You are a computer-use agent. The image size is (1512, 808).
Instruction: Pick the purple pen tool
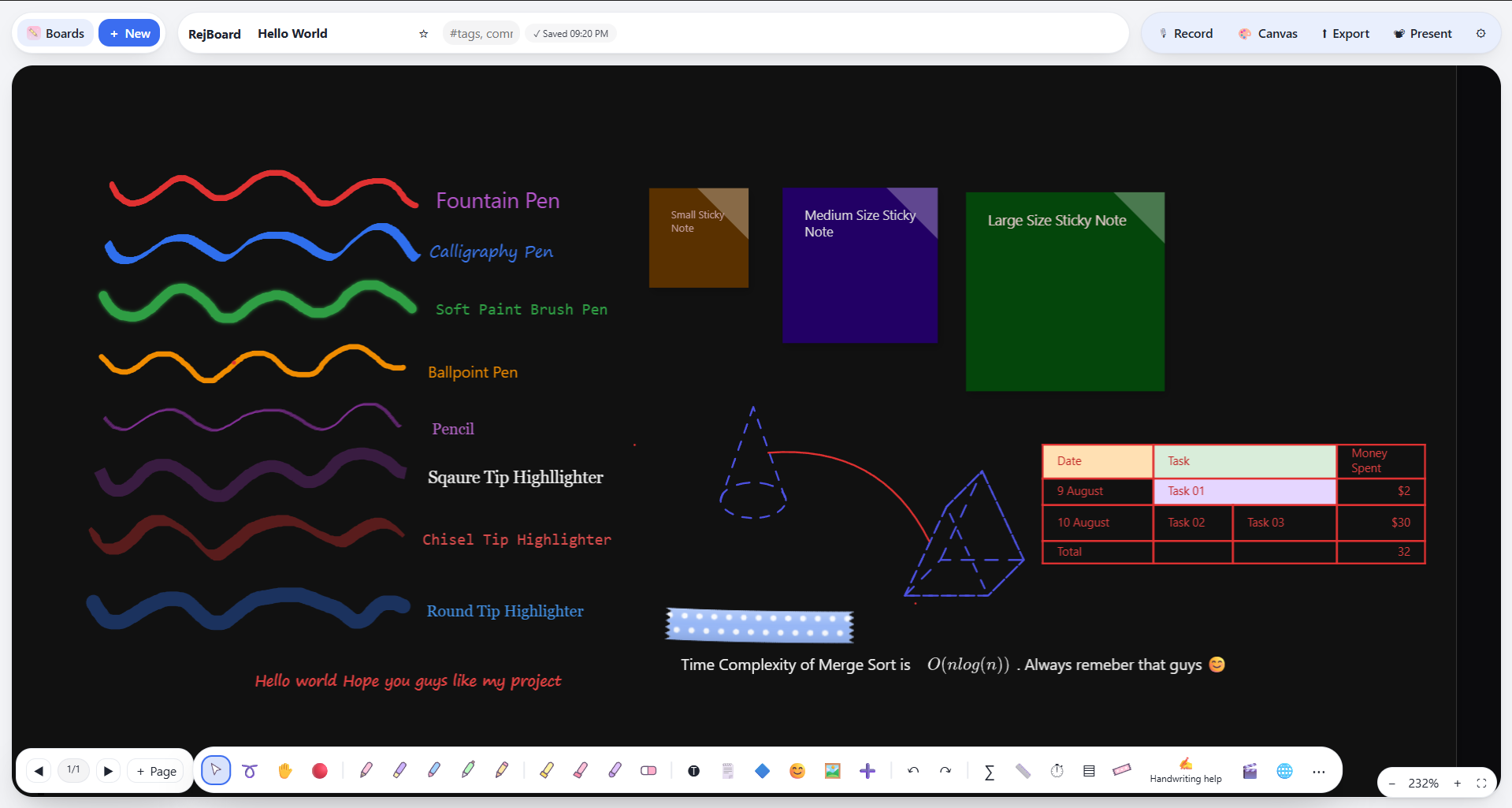(399, 770)
